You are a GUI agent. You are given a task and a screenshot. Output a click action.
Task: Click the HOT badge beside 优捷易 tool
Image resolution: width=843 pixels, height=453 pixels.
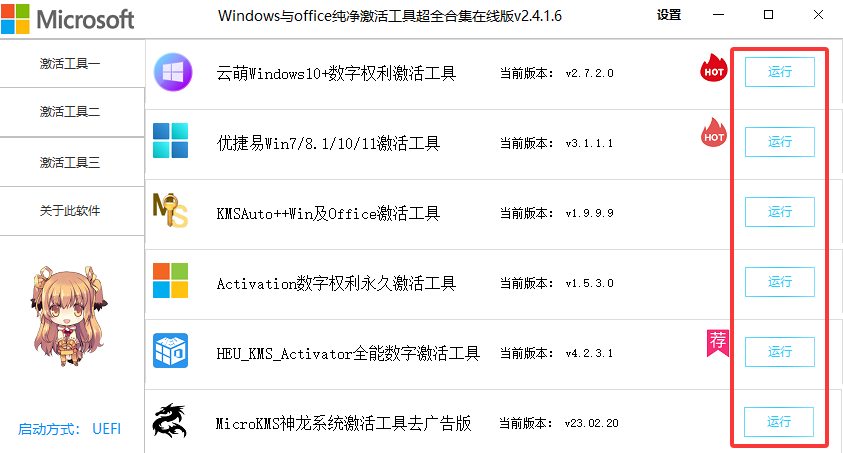pyautogui.click(x=714, y=132)
